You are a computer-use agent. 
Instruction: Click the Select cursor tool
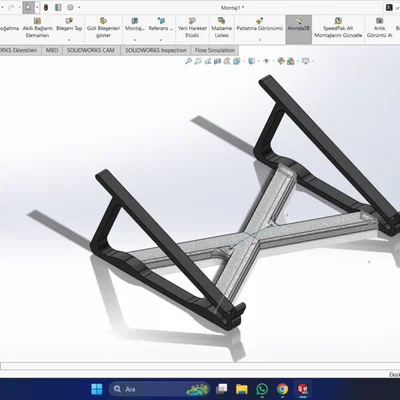[28, 7]
